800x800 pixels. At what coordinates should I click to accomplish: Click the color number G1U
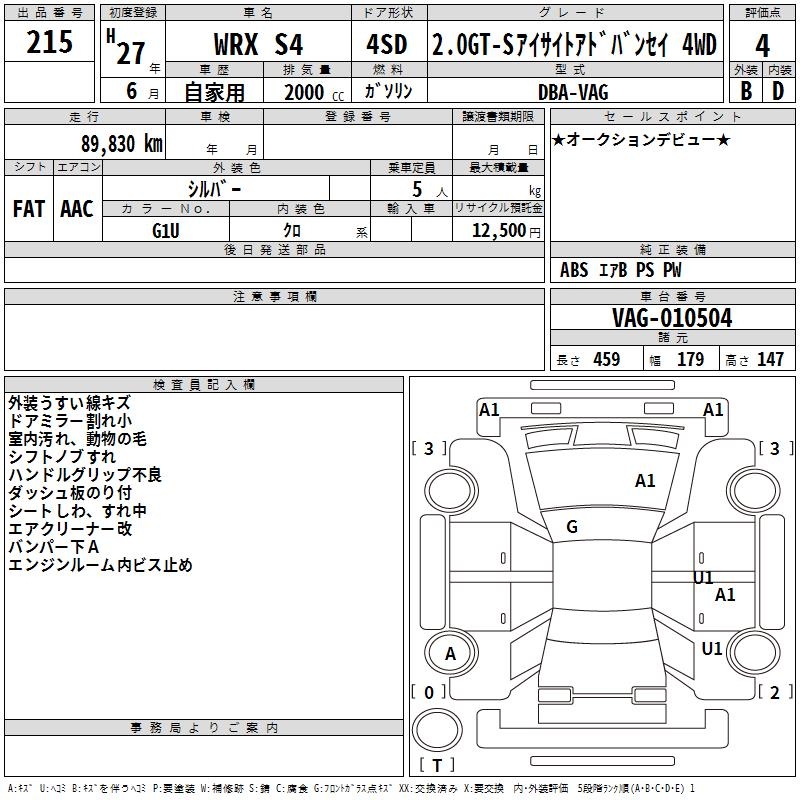[166, 231]
